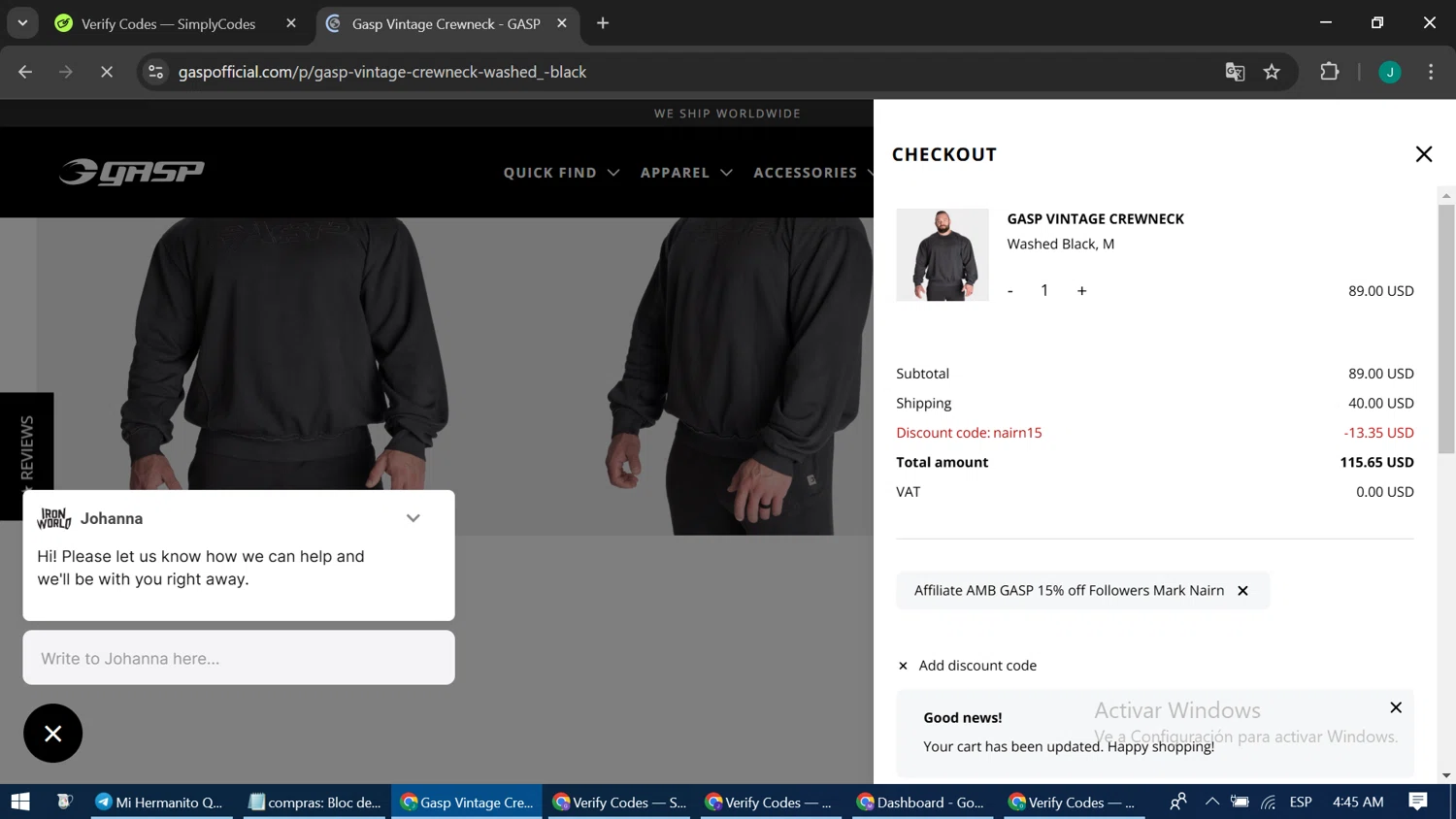The image size is (1456, 819).
Task: Click the Total amount 115.65 USD value
Action: click(x=1376, y=462)
